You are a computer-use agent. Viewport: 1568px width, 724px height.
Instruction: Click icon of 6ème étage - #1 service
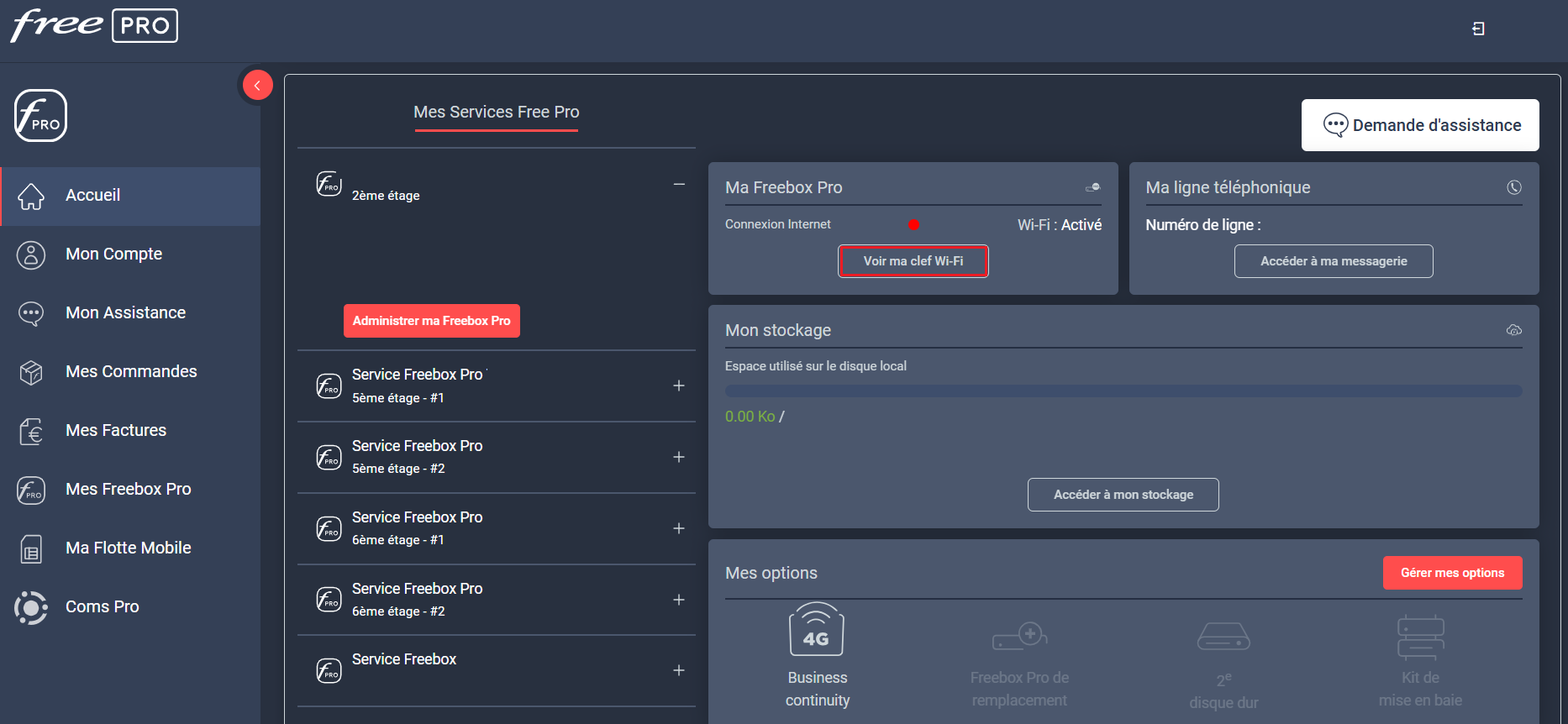point(329,528)
